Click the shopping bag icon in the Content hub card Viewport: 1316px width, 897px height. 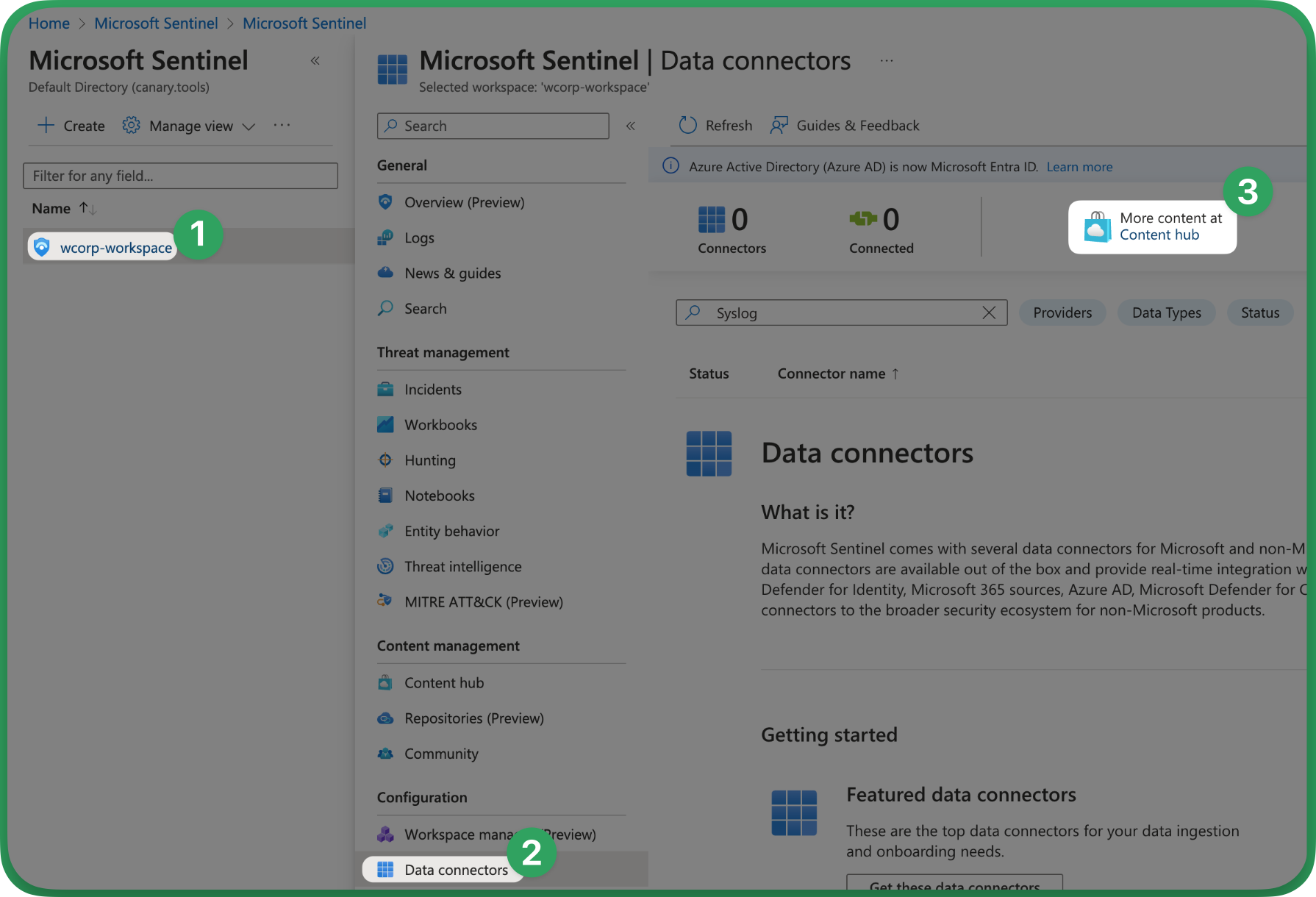tap(1097, 227)
